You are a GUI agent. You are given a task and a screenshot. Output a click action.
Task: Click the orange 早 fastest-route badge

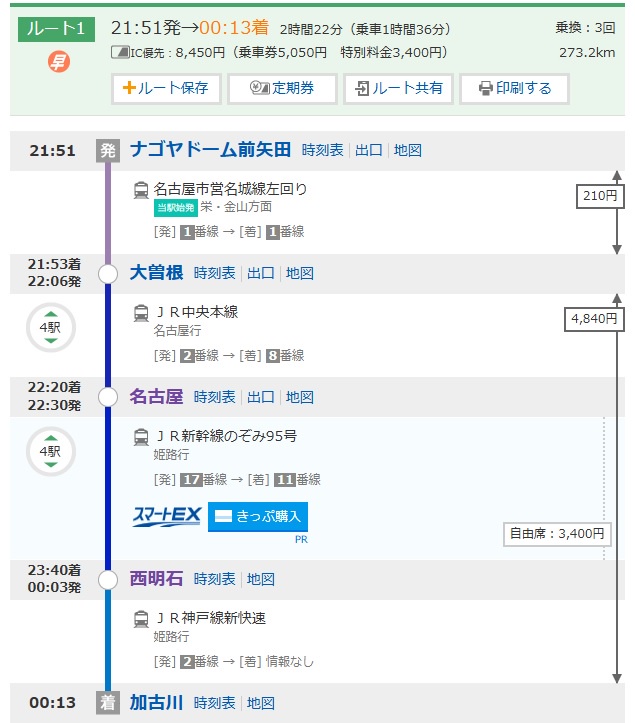pos(59,62)
